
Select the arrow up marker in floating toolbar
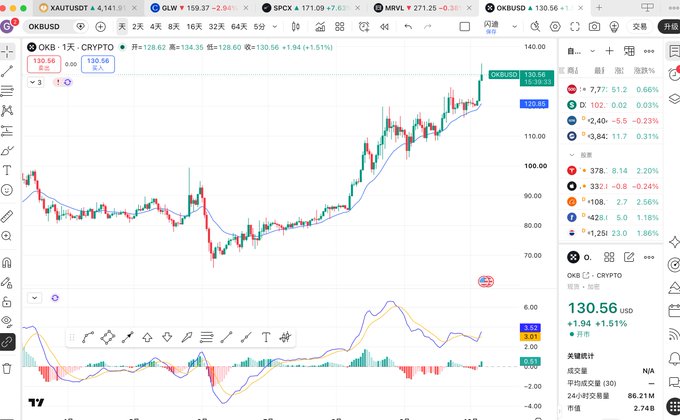click(147, 337)
